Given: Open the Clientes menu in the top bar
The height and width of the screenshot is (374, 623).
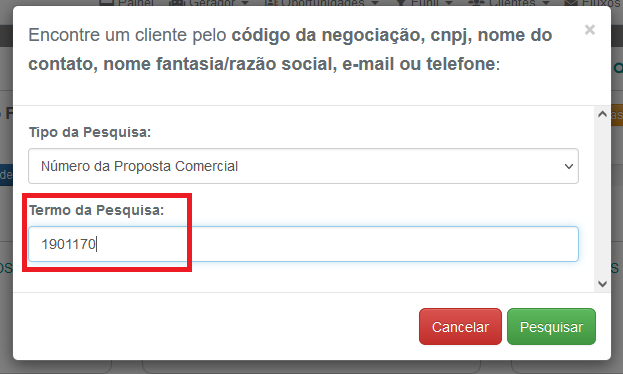Looking at the screenshot, I should pyautogui.click(x=509, y=3).
